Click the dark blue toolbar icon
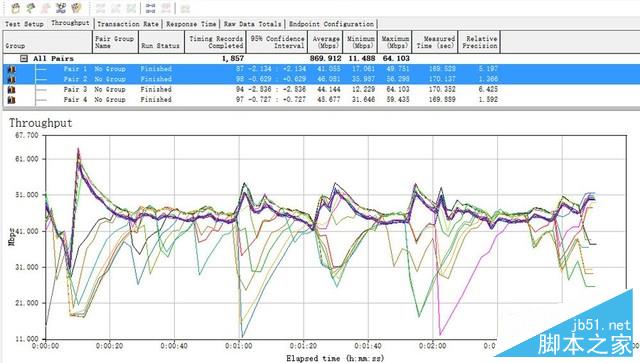 tap(61, 8)
